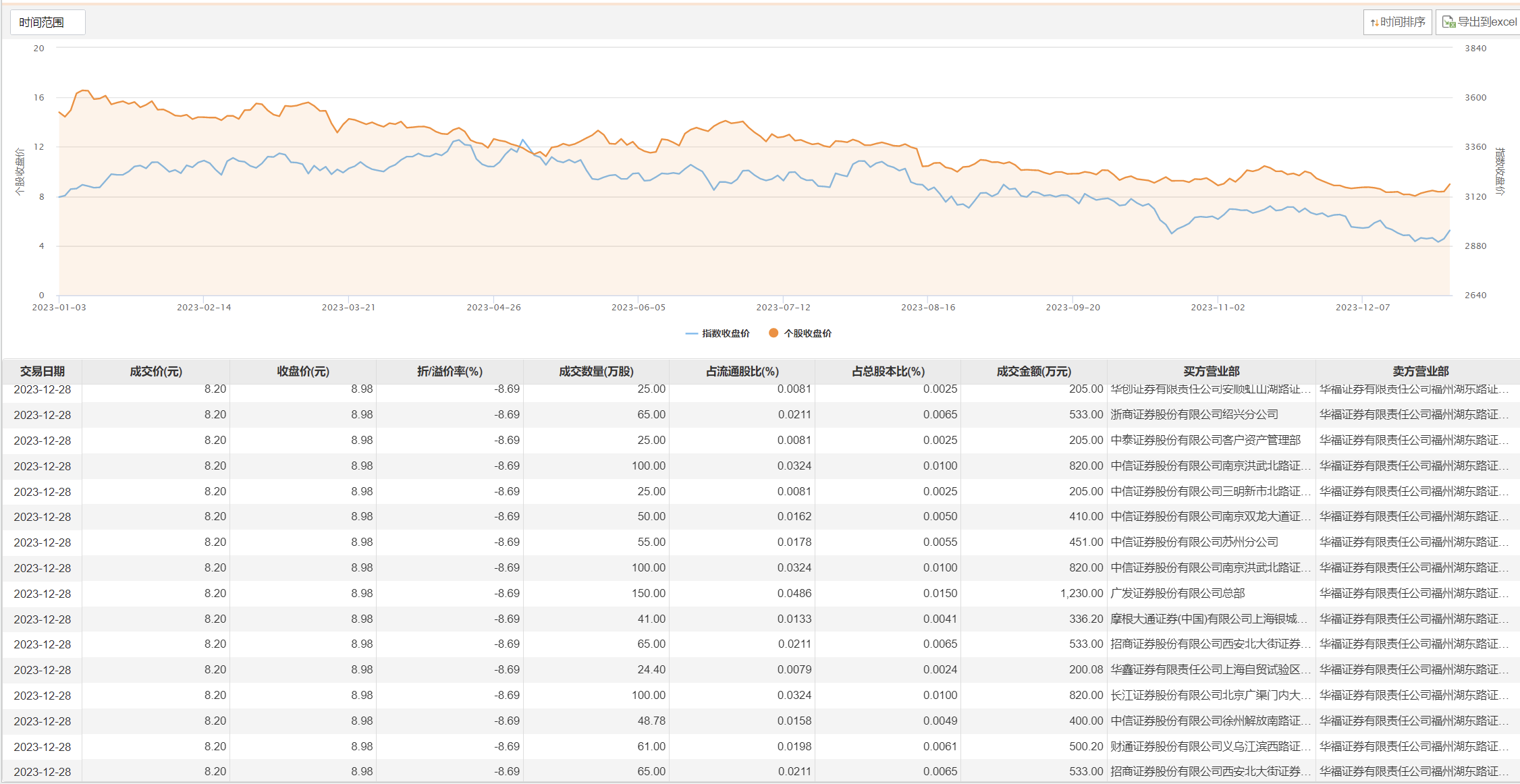Click buyer 财通证券股份有限公司义乌江滨西路 cell

click(x=1211, y=747)
